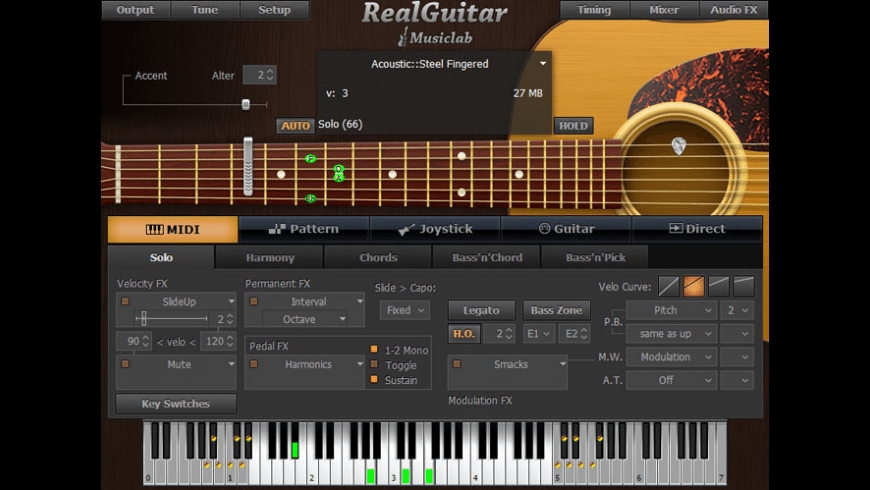Switch to Joystick mode
The image size is (870, 490).
coord(435,229)
